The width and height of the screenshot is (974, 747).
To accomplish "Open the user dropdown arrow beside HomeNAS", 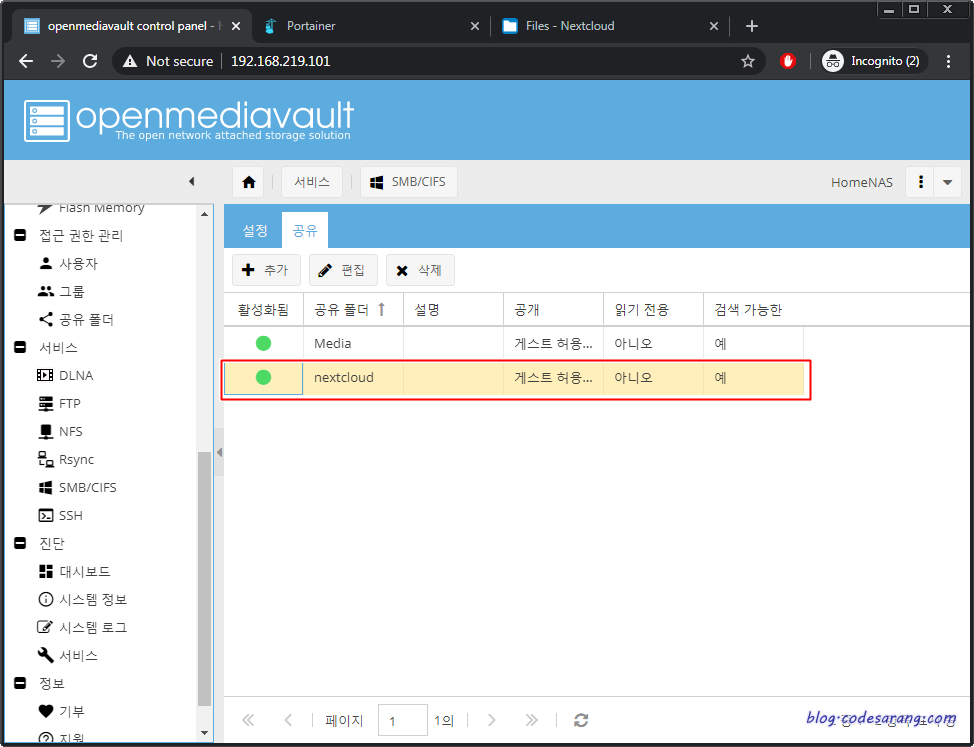I will pyautogui.click(x=948, y=182).
